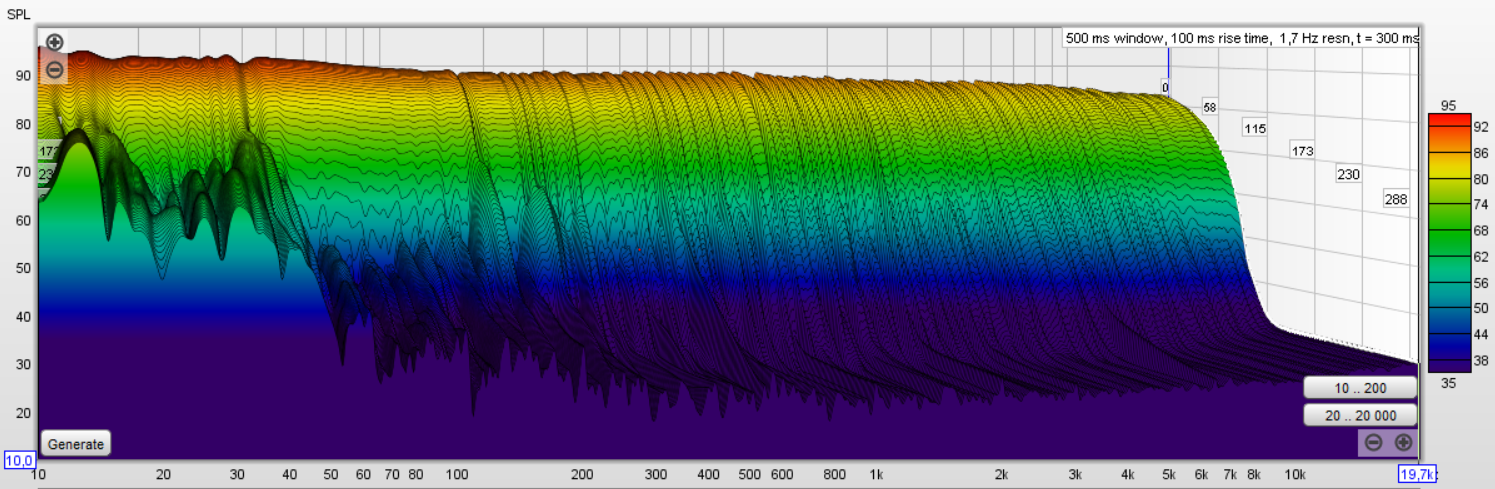Edit the 10,0 start frequency field
The image size is (1495, 489).
coord(20,461)
